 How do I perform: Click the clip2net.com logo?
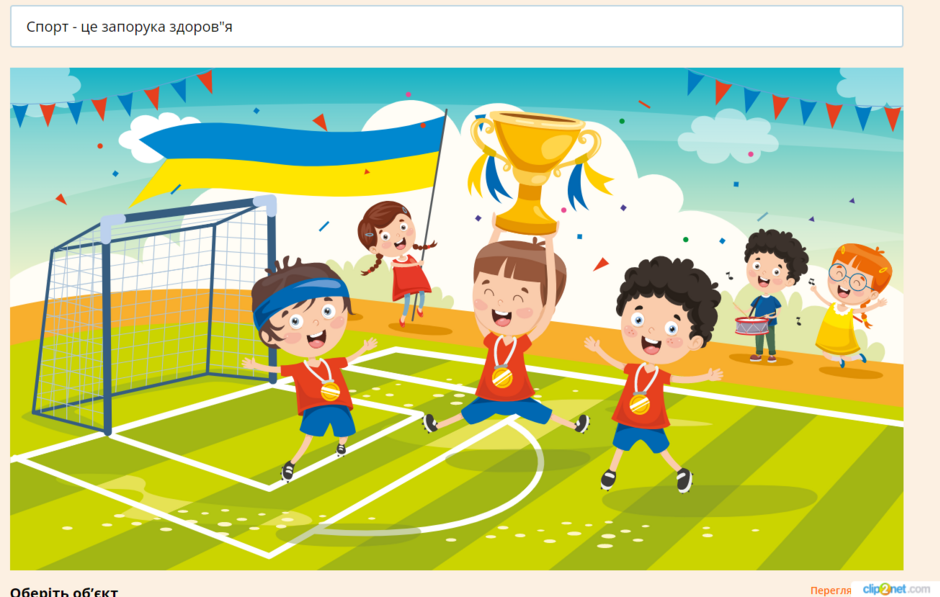[x=896, y=589]
